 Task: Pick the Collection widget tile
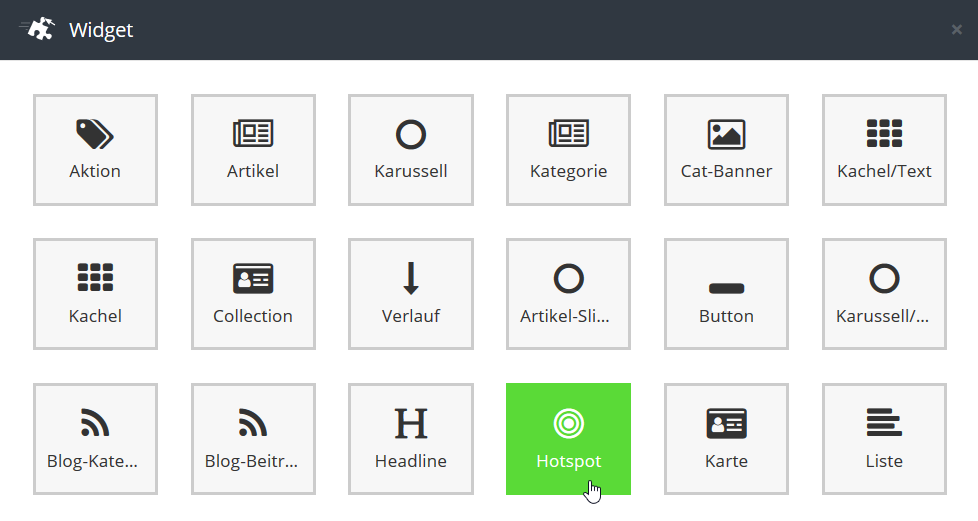point(253,294)
